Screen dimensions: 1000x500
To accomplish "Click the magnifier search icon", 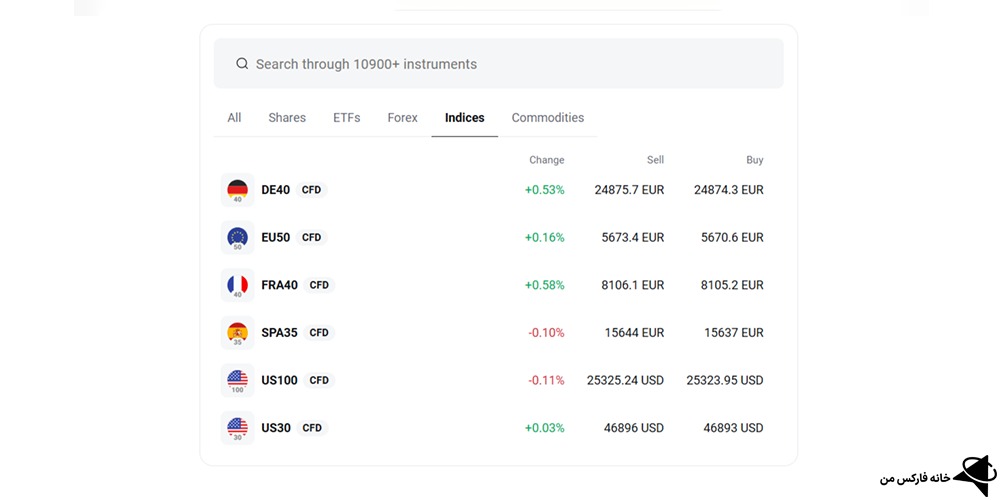I will pyautogui.click(x=242, y=64).
